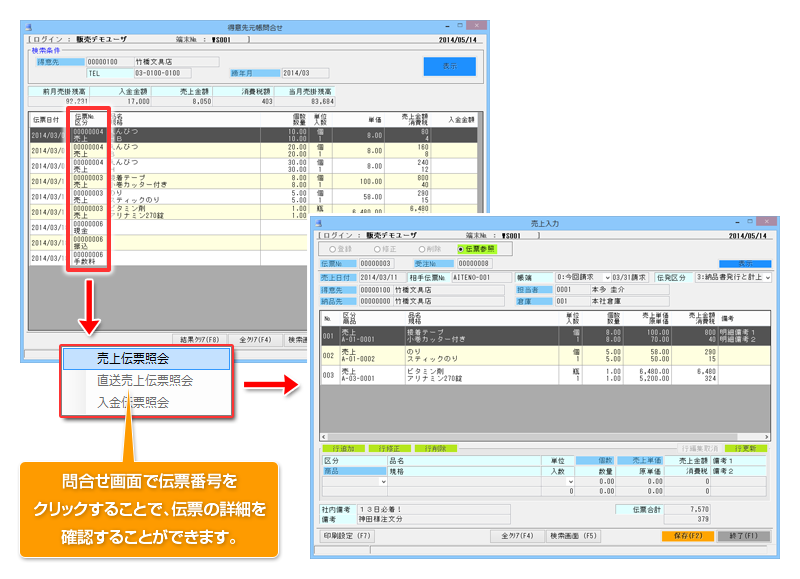The height and width of the screenshot is (579, 800).
Task: Click the 印刷設定 (F7) button
Action: tap(346, 536)
